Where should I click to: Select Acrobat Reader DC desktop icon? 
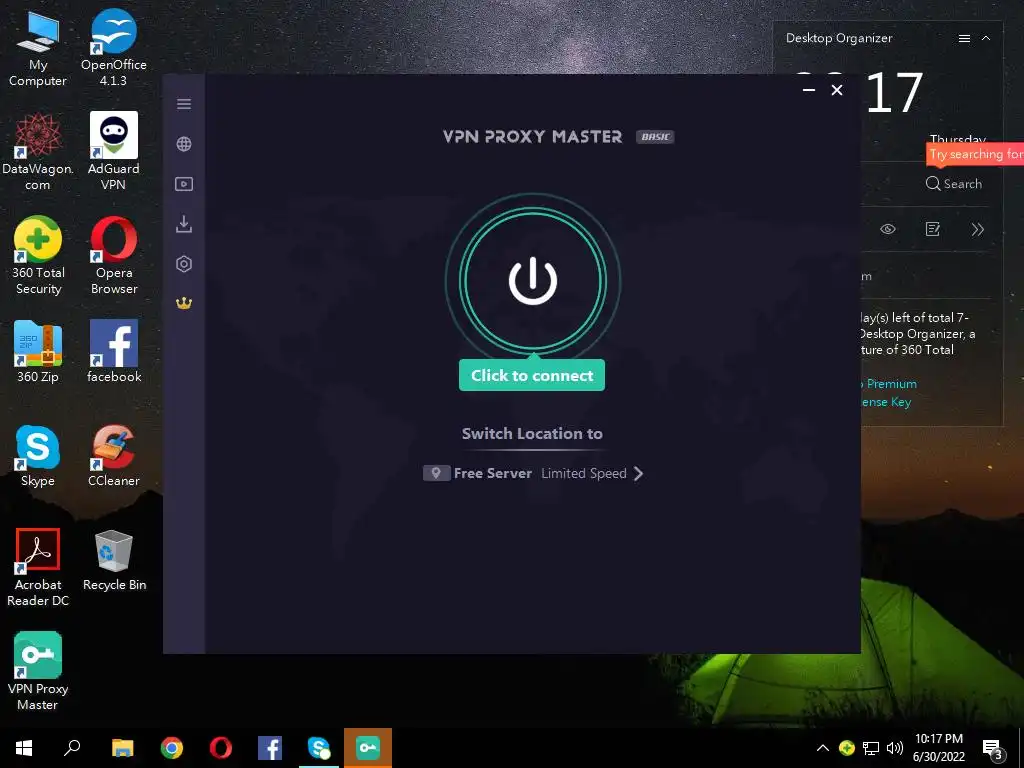click(x=38, y=568)
